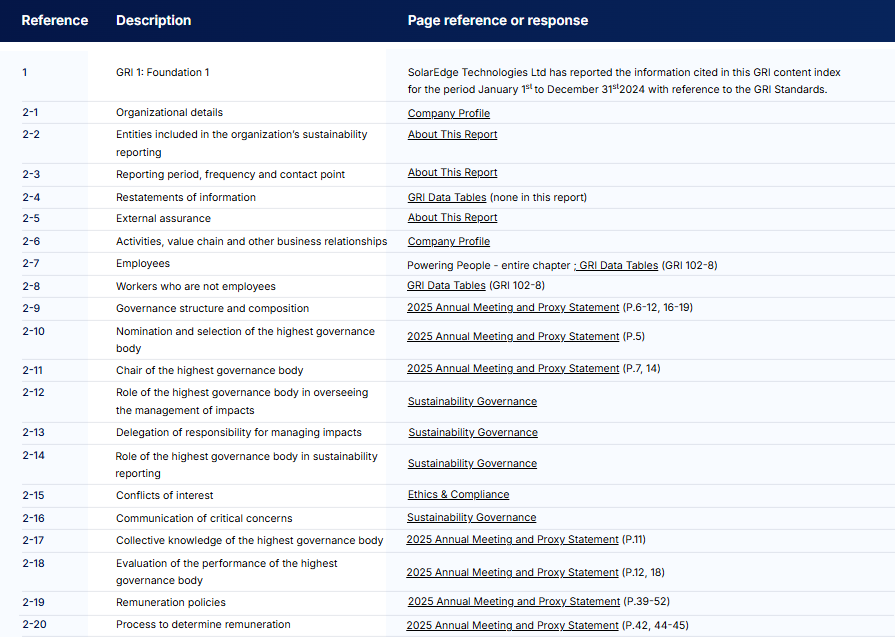Viewport: 895px width, 637px height.
Task: Open GRI Data Tables link in the Employees row
Action: pyautogui.click(x=616, y=265)
